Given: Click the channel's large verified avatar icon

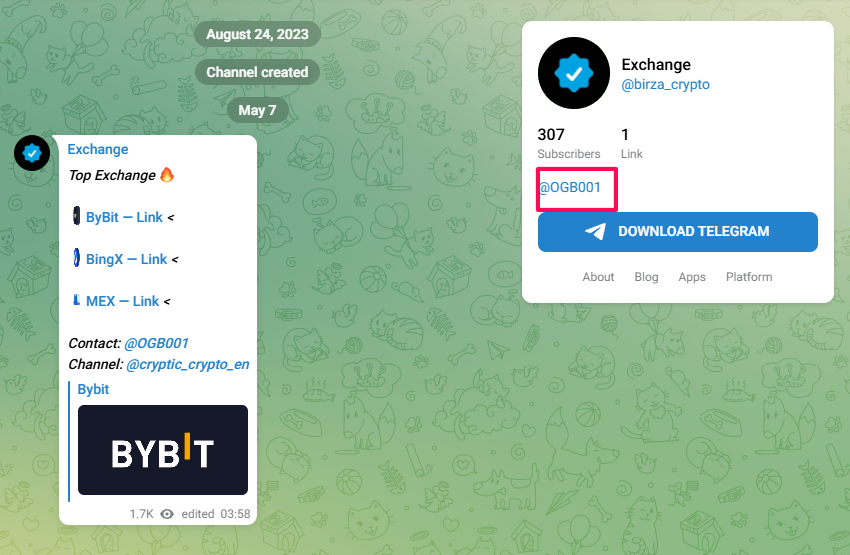Looking at the screenshot, I should click(574, 73).
